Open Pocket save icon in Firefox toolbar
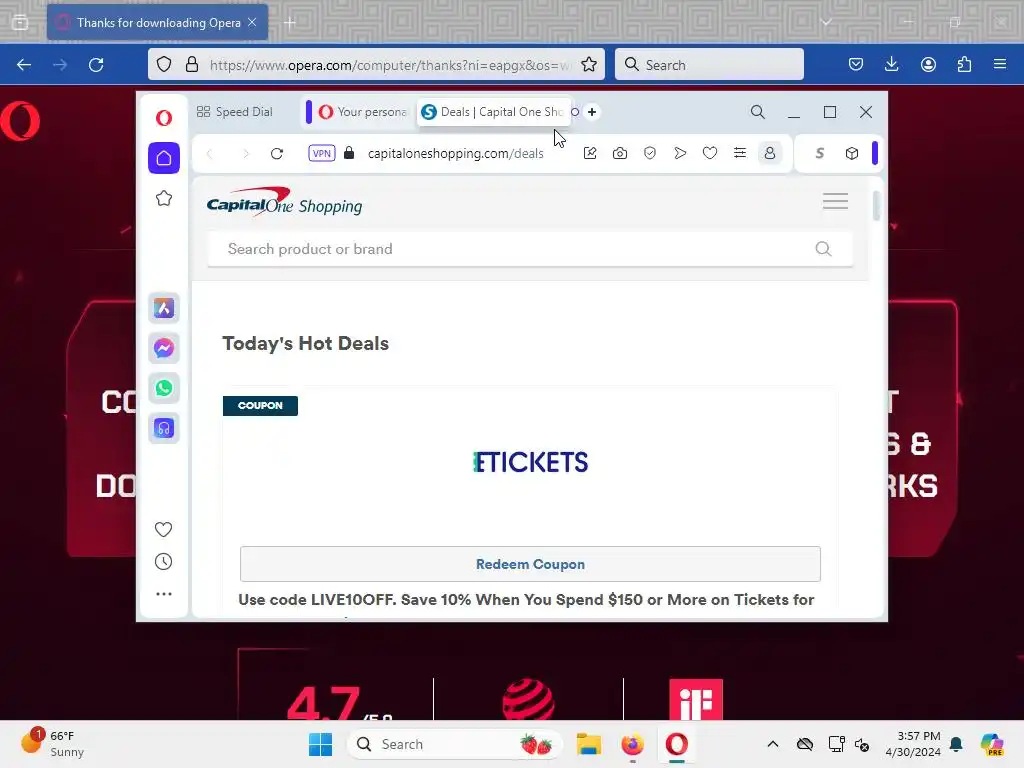Viewport: 1024px width, 768px height. [856, 65]
